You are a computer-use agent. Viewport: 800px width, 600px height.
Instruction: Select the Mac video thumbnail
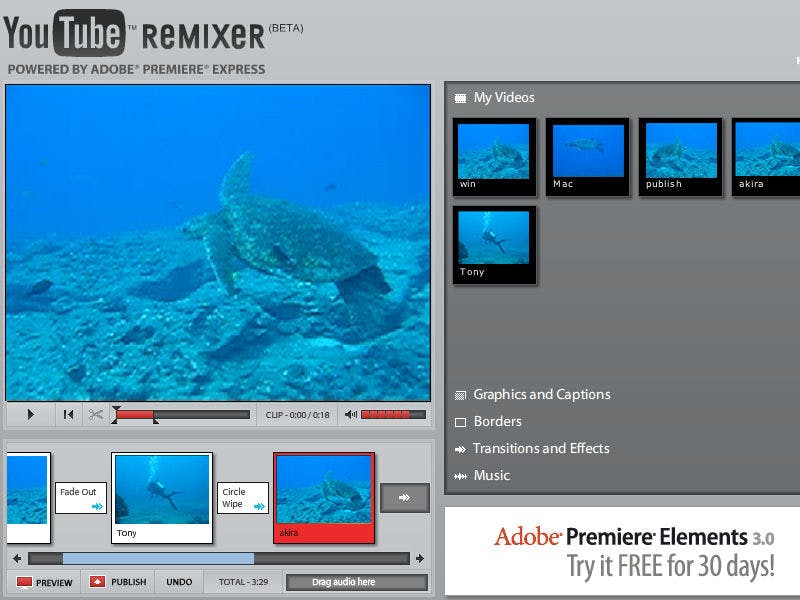[x=587, y=157]
